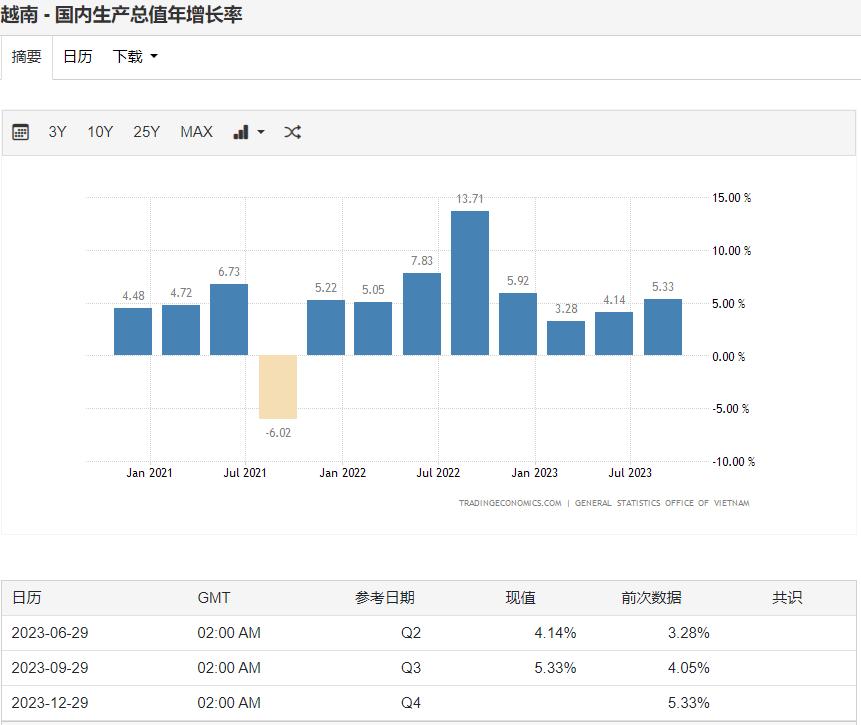This screenshot has width=861, height=725.
Task: Switch to the 日历 tab
Action: (77, 57)
